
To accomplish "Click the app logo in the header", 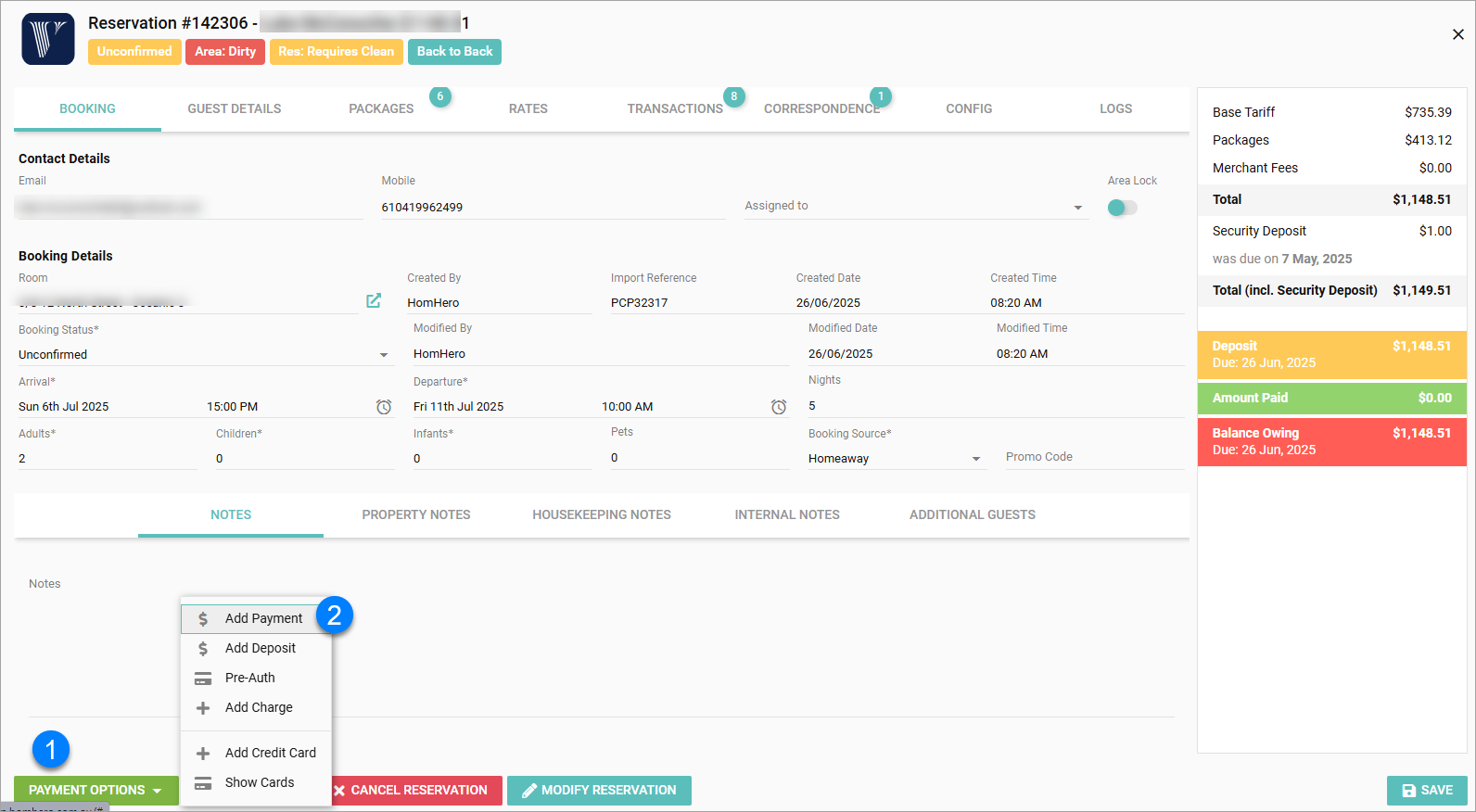I will [x=48, y=39].
